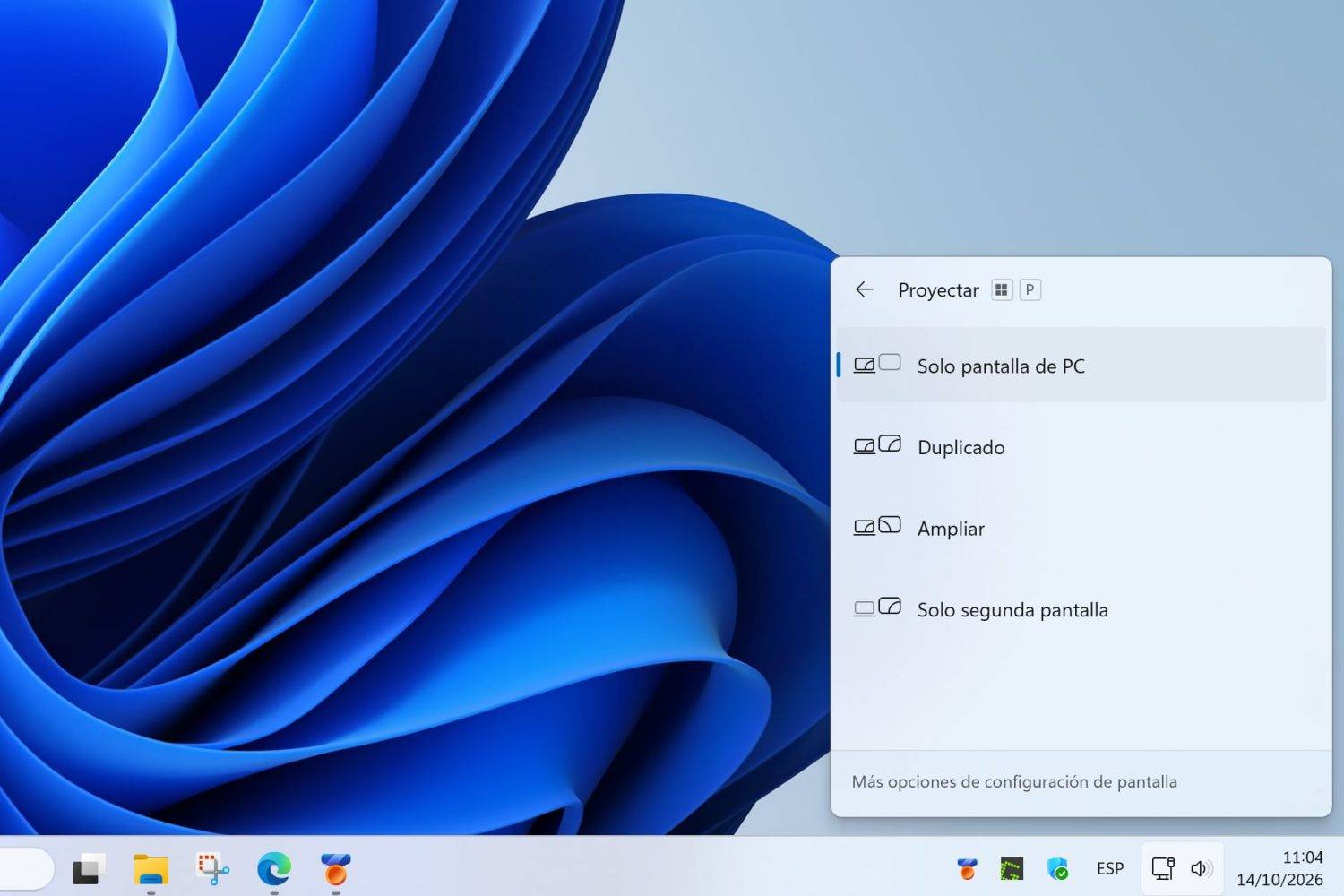Viewport: 1344px width, 896px height.
Task: Open the orange medal app pinned on taskbar
Action: 335,868
